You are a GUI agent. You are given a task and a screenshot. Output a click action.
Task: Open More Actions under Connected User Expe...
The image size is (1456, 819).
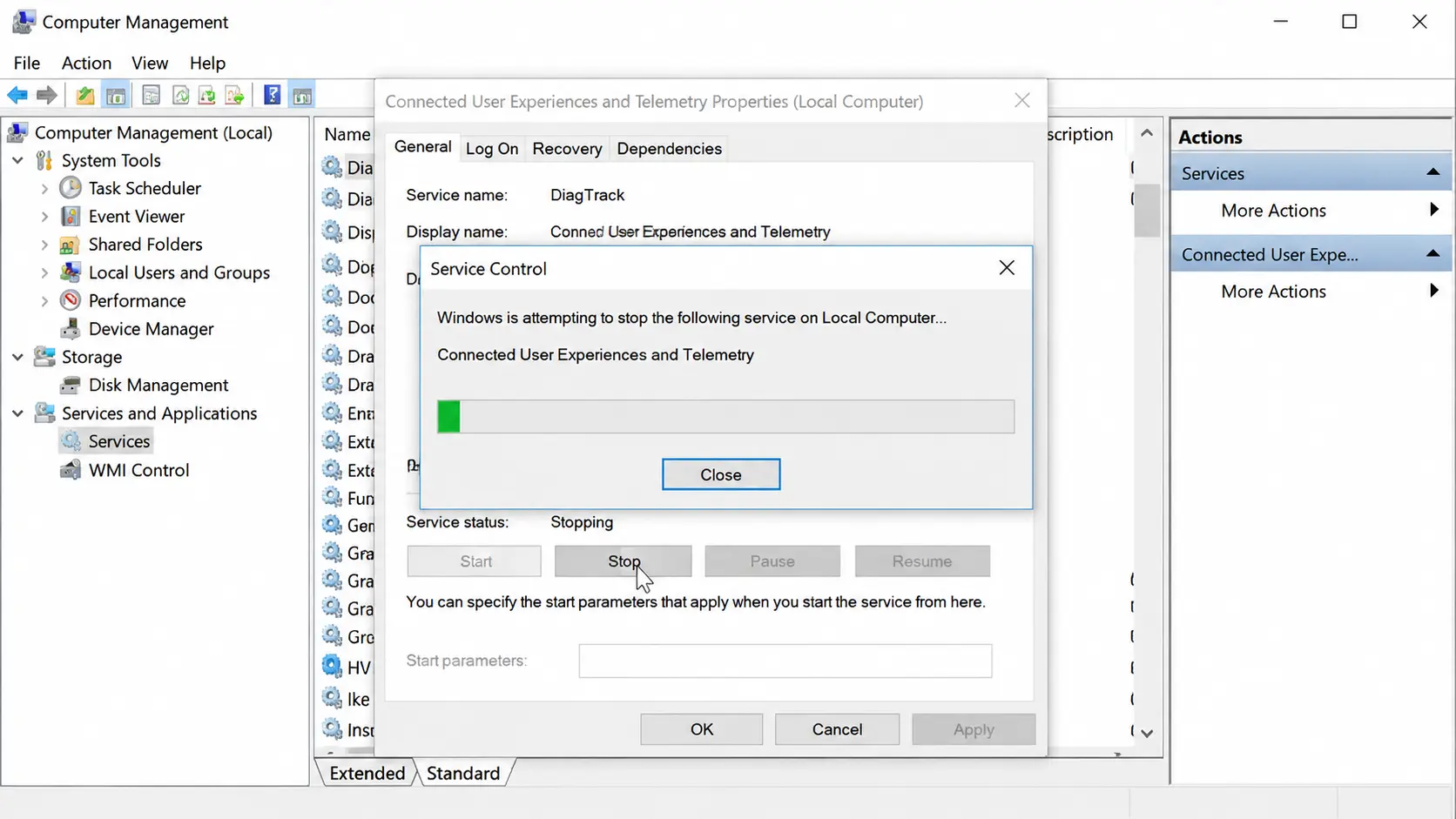pyautogui.click(x=1273, y=292)
